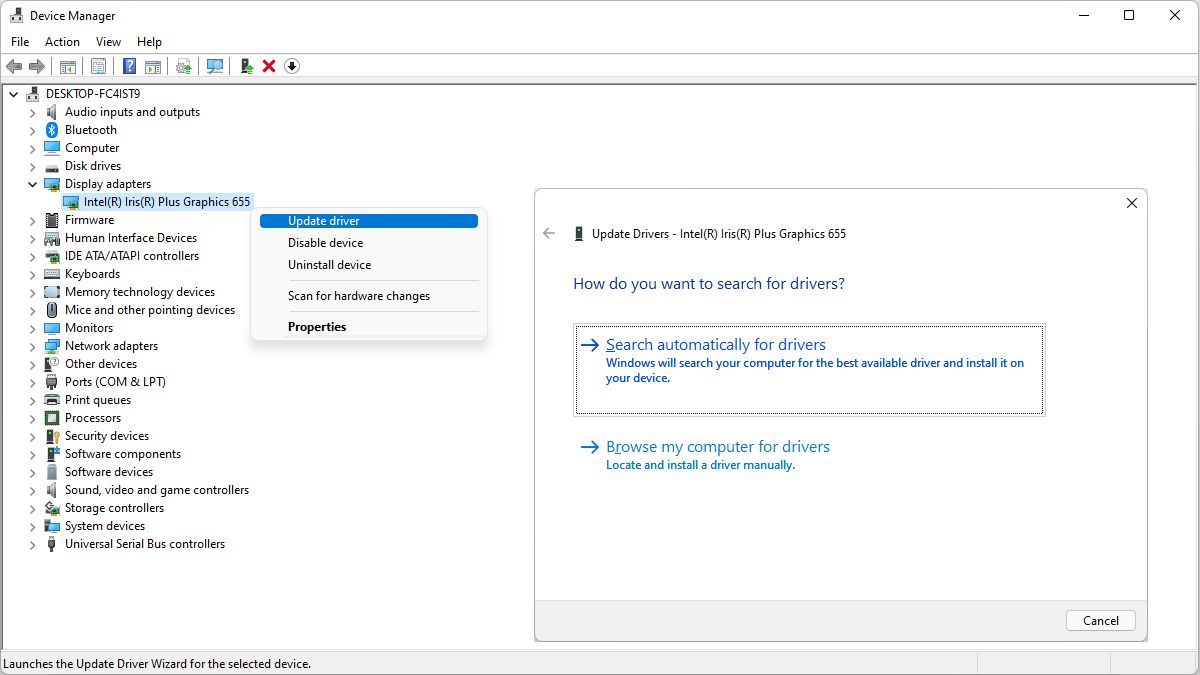Viewport: 1200px width, 675px height.
Task: Click the back arrow in Update Drivers dialog
Action: pos(548,234)
